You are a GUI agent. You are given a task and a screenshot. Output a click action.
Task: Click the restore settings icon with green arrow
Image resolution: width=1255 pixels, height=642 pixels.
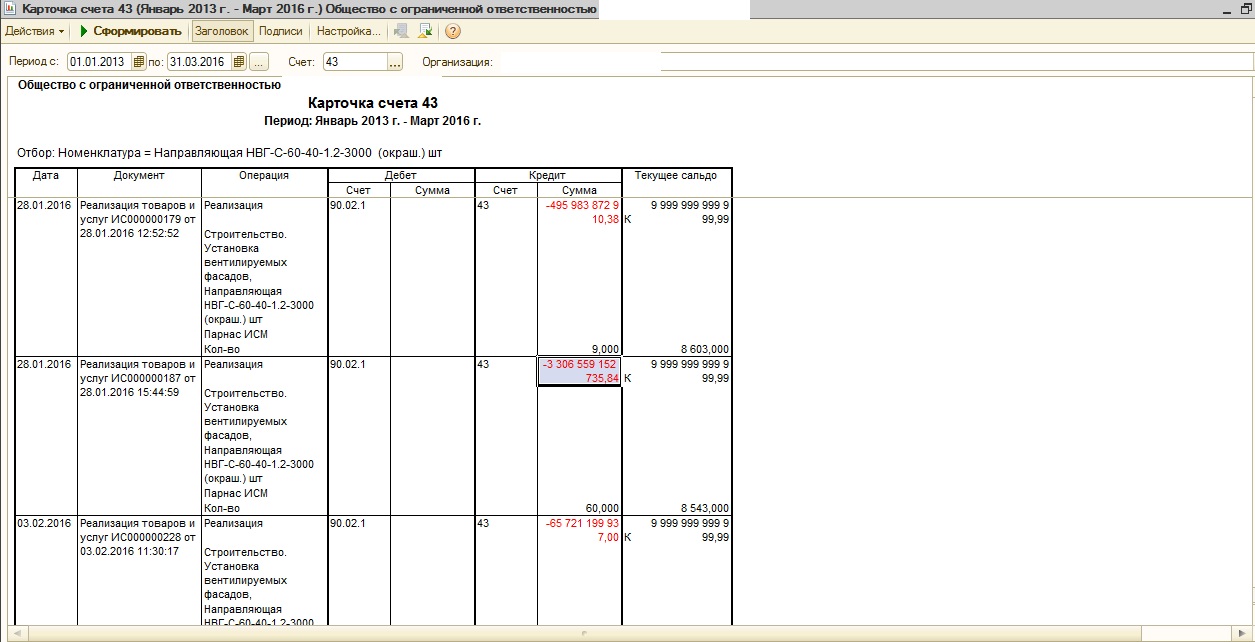coord(426,31)
